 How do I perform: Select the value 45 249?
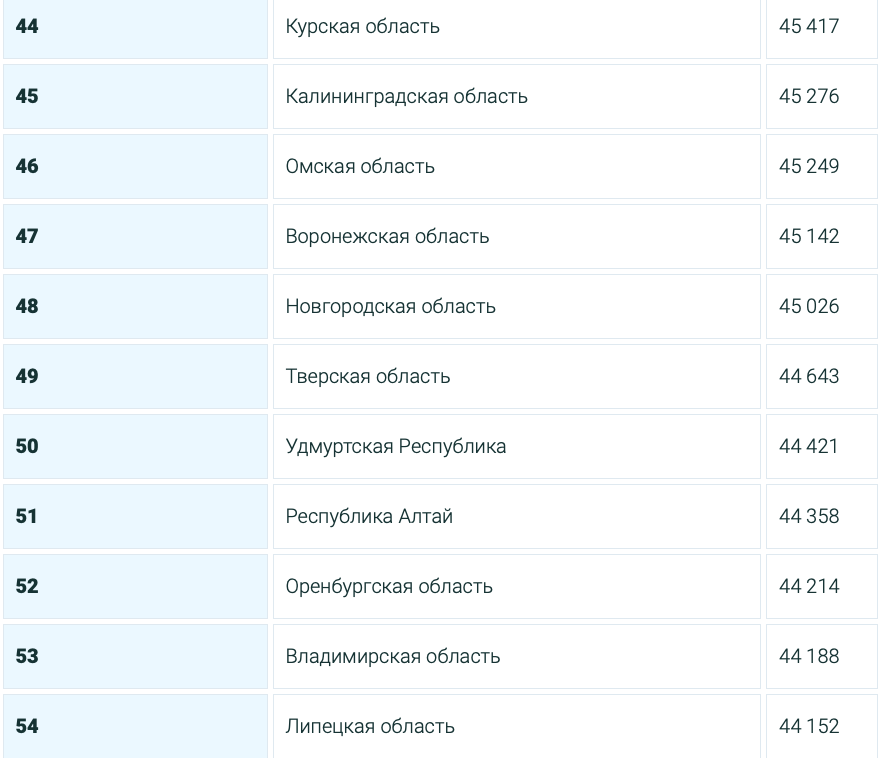click(x=809, y=167)
